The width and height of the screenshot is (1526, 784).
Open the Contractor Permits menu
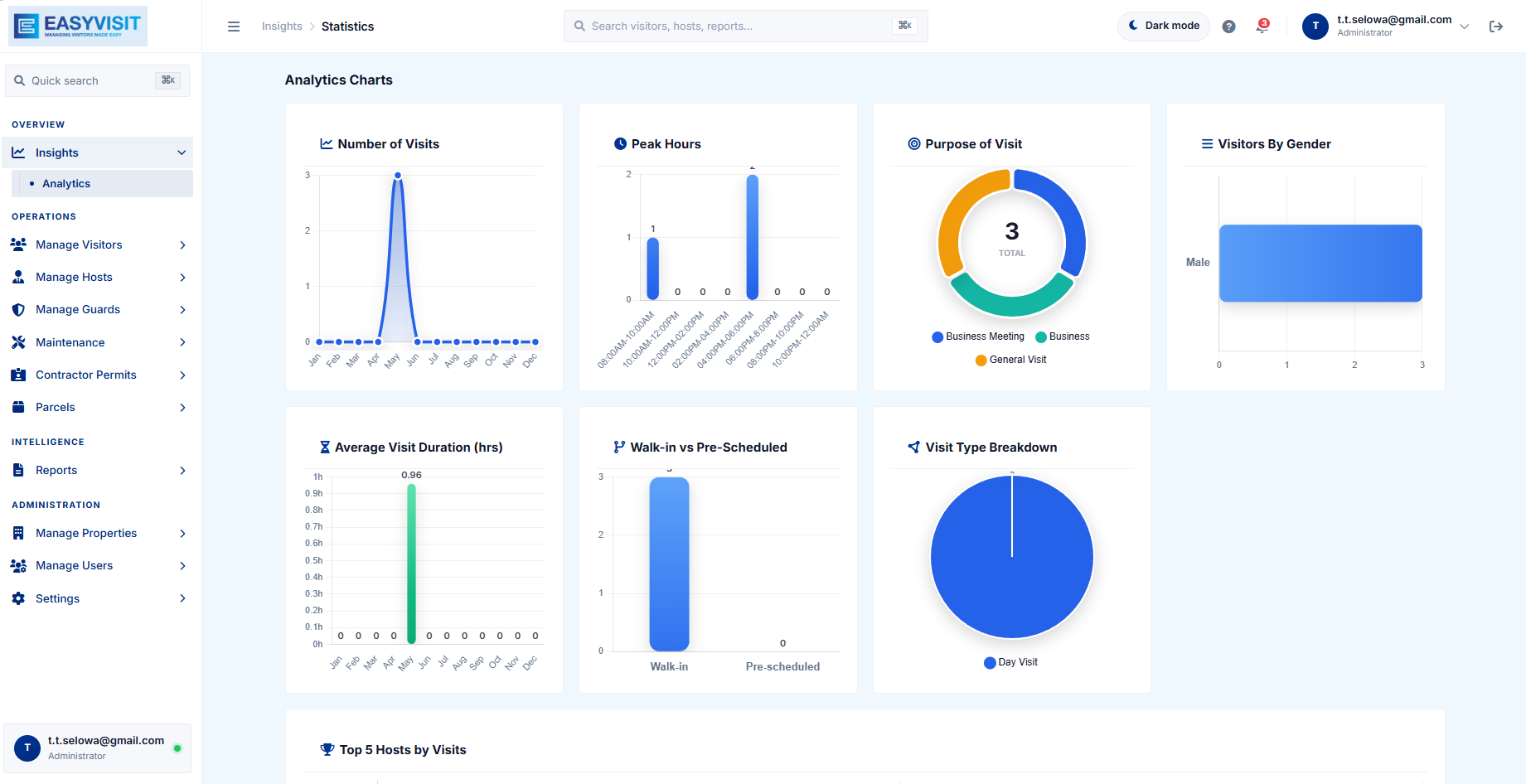tap(99, 375)
